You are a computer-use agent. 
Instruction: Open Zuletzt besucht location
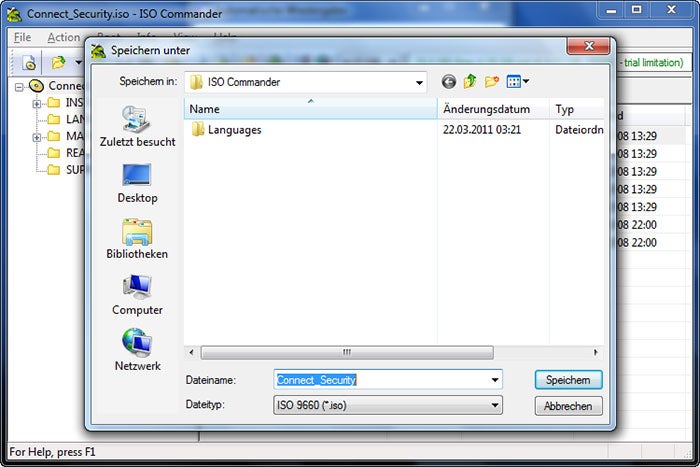(x=138, y=126)
